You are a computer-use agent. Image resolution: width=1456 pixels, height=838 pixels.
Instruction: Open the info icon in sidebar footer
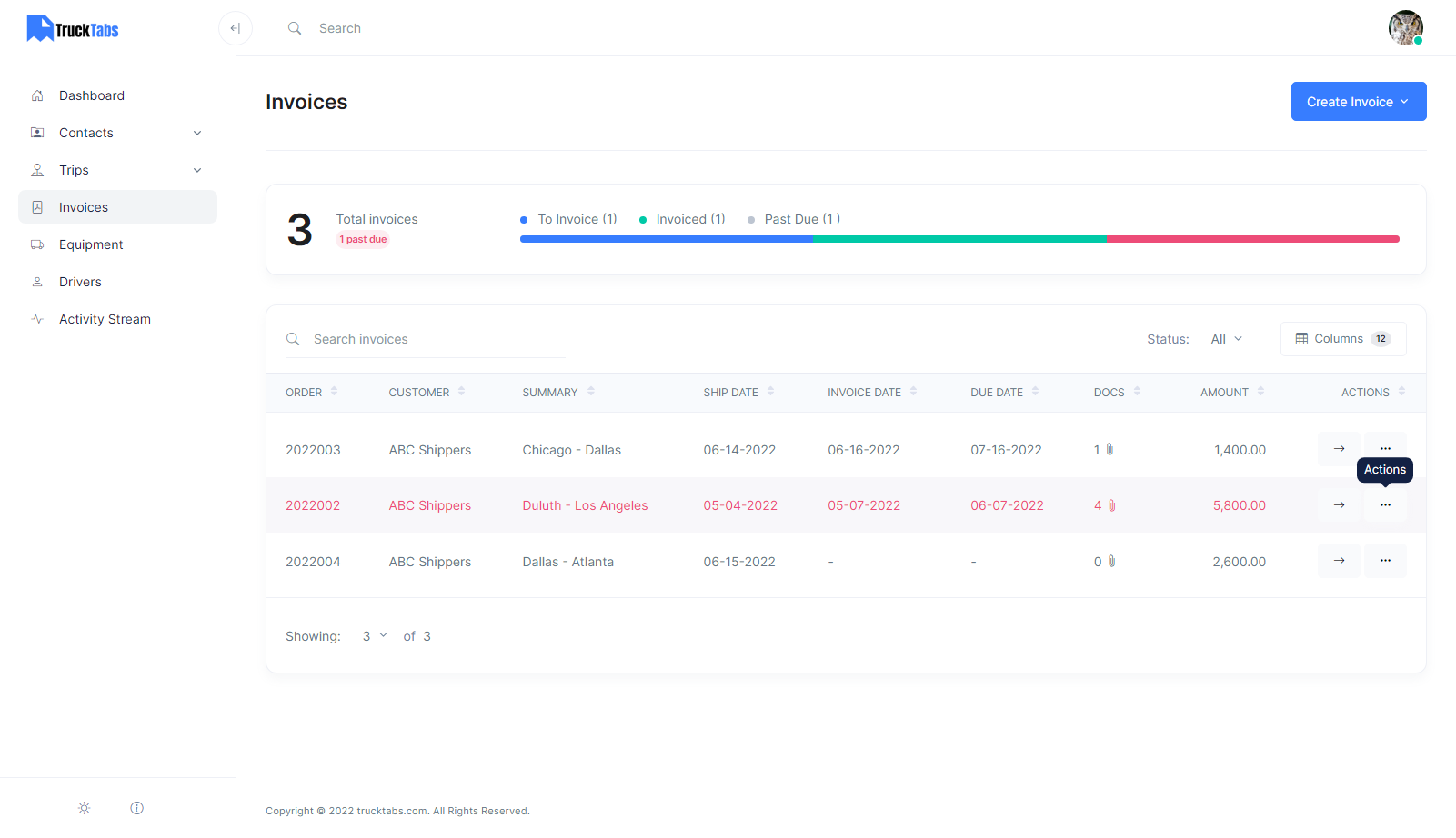[137, 808]
